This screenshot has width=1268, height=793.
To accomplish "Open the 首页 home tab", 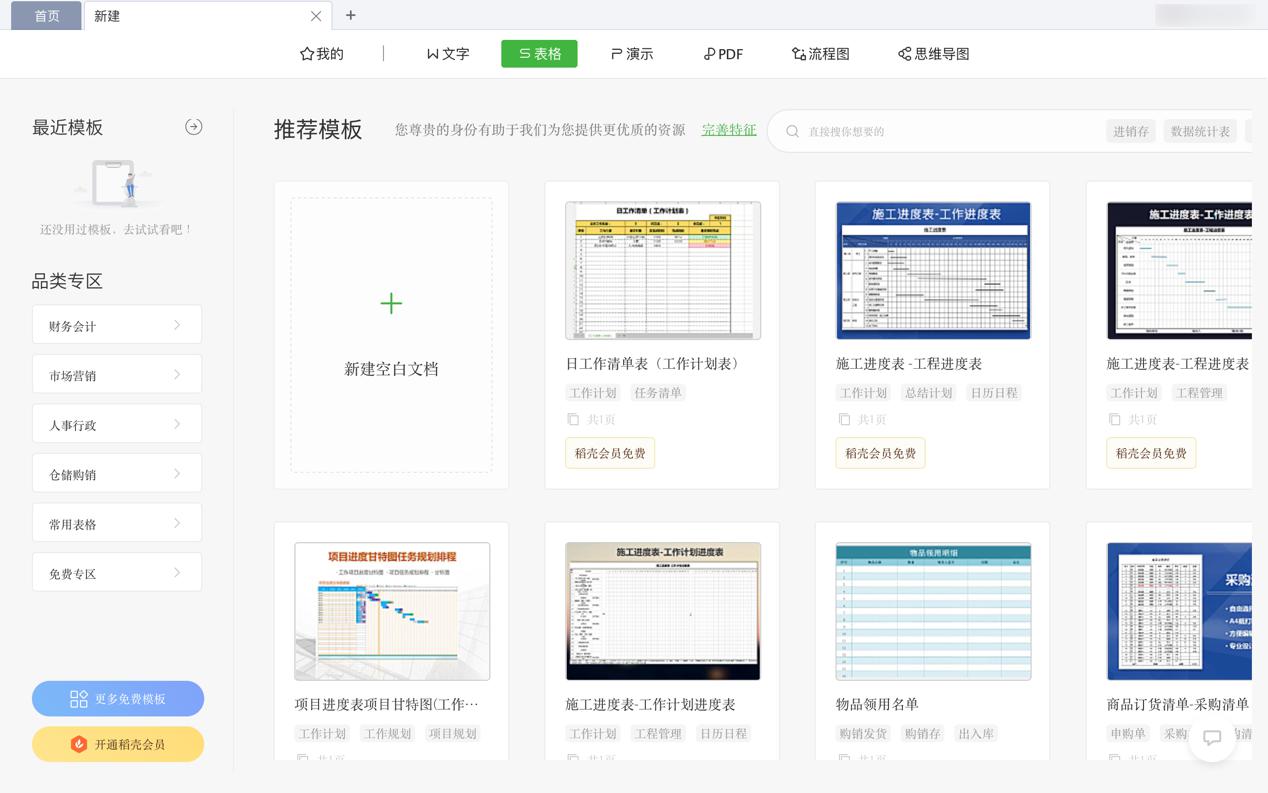I will (x=46, y=16).
